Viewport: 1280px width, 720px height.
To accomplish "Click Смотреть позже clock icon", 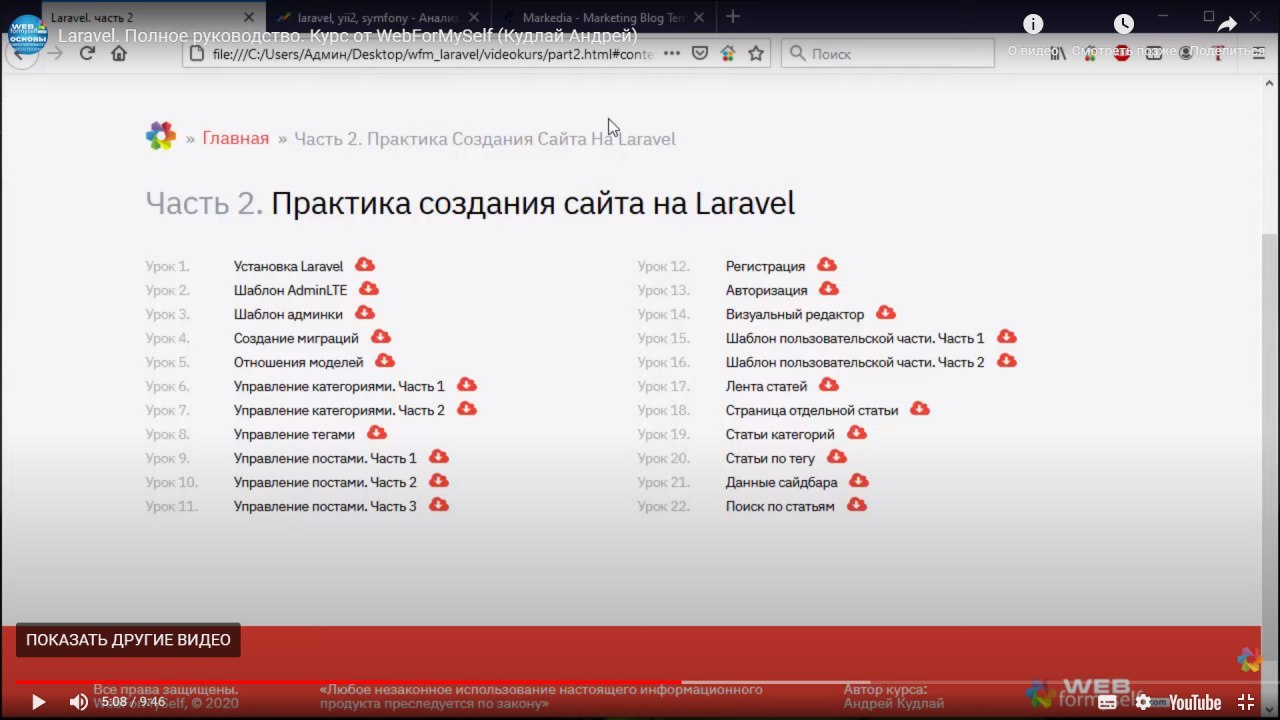I will click(1124, 25).
